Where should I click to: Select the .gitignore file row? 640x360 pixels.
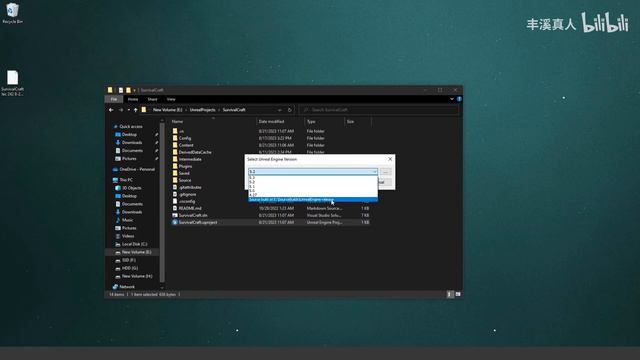click(x=271, y=194)
